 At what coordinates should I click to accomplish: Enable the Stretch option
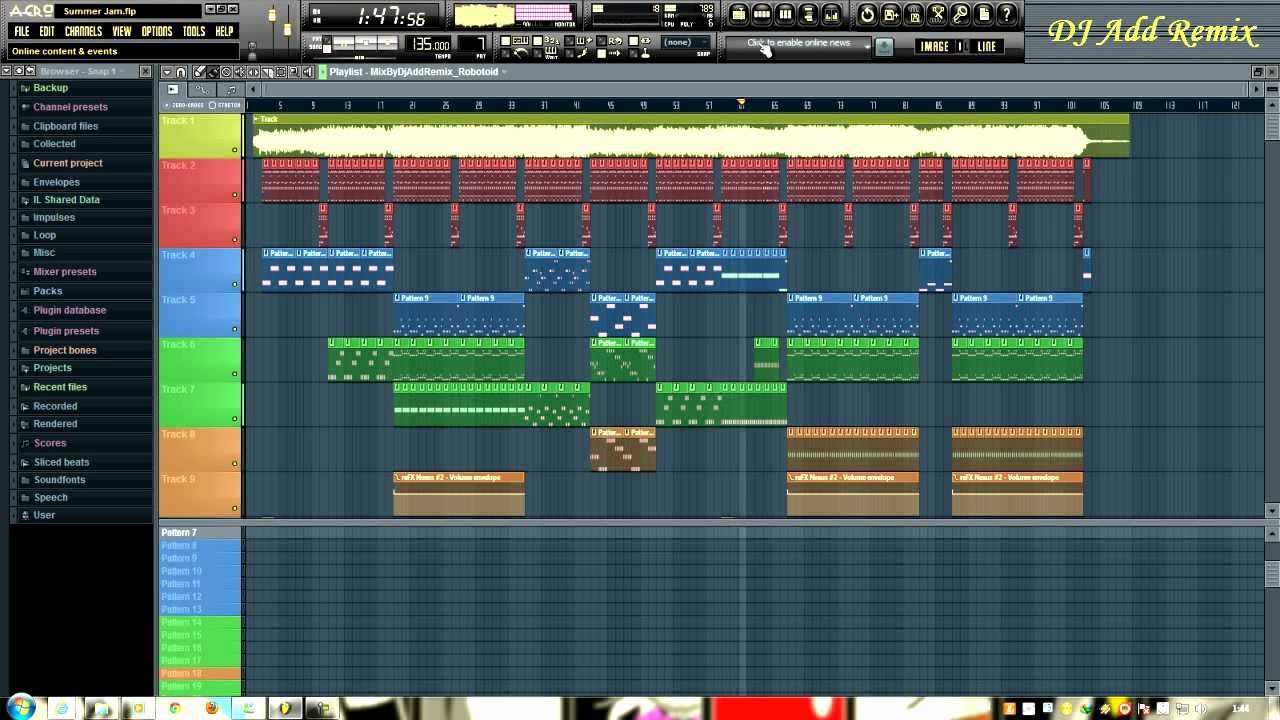click(x=226, y=105)
